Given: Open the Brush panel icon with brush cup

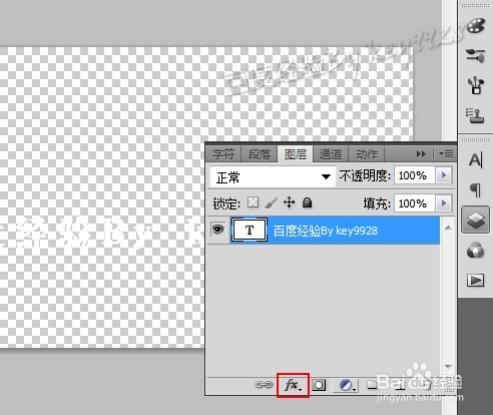Looking at the screenshot, I should point(475,85).
